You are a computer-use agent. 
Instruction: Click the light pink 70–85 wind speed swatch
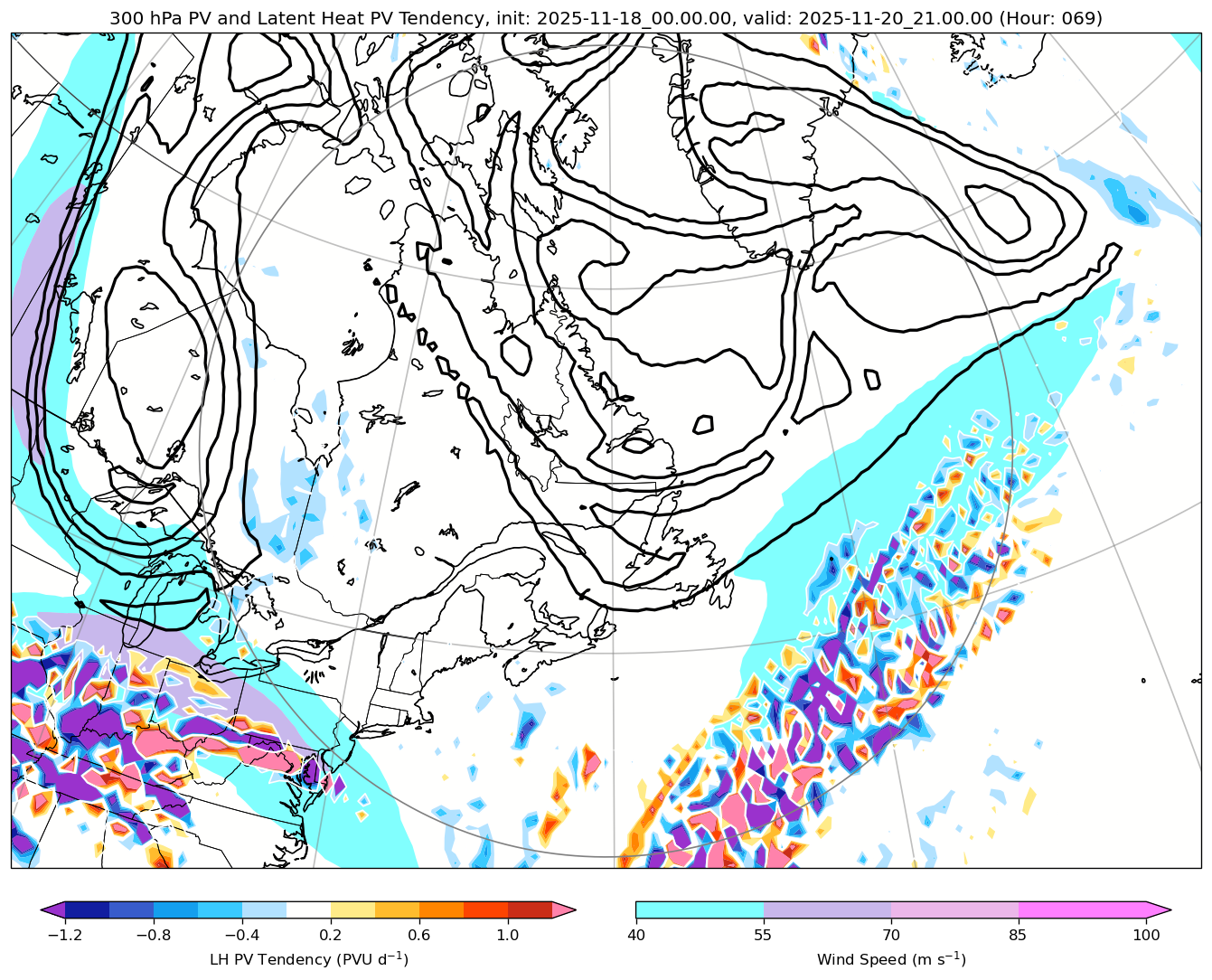954,909
